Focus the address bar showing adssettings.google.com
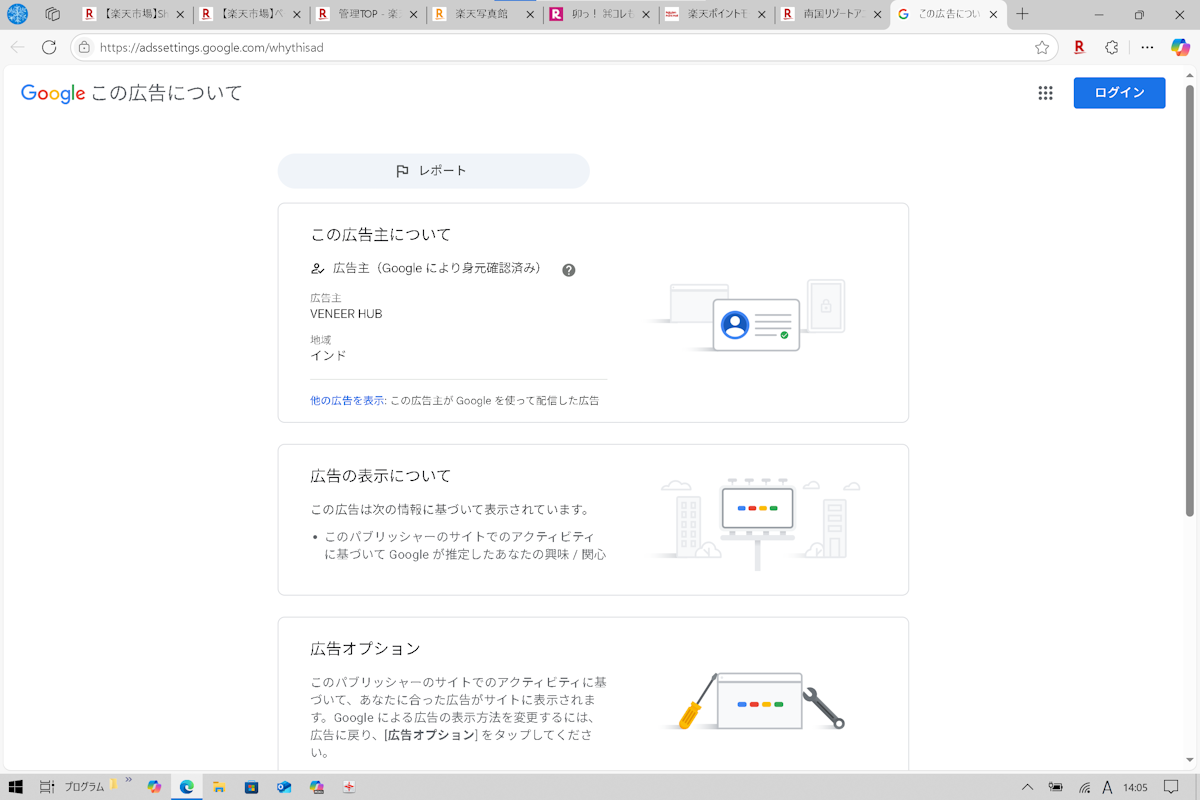 pos(565,47)
